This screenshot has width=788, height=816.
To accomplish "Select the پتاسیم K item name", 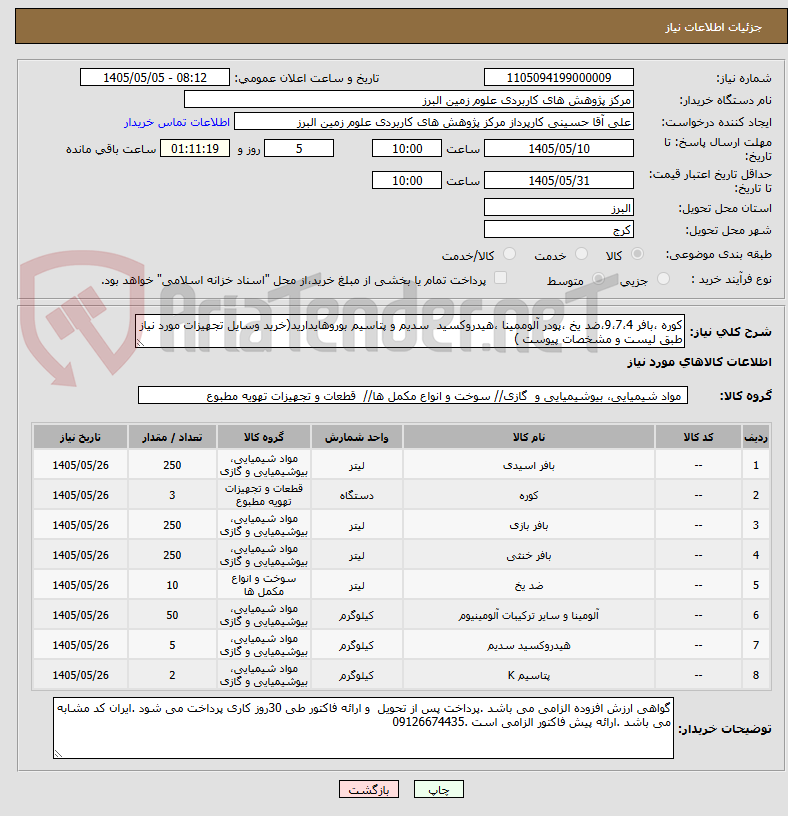I will point(529,675).
